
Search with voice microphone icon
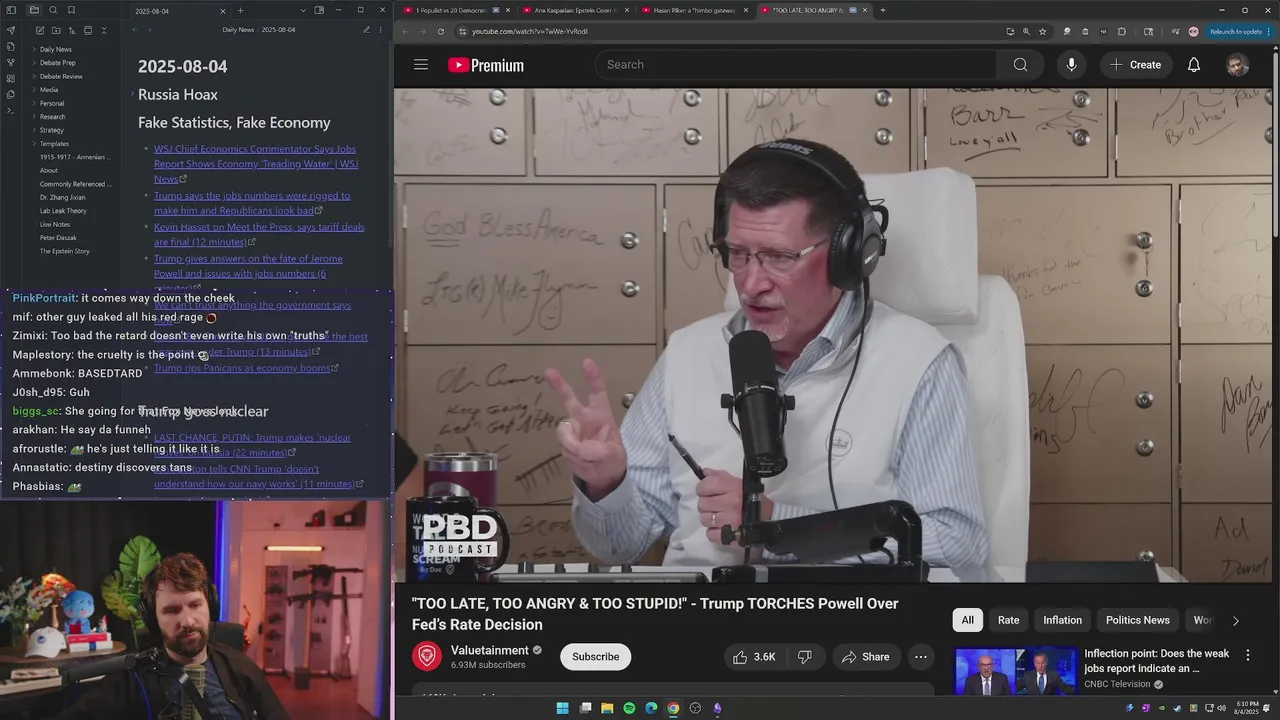1071,64
